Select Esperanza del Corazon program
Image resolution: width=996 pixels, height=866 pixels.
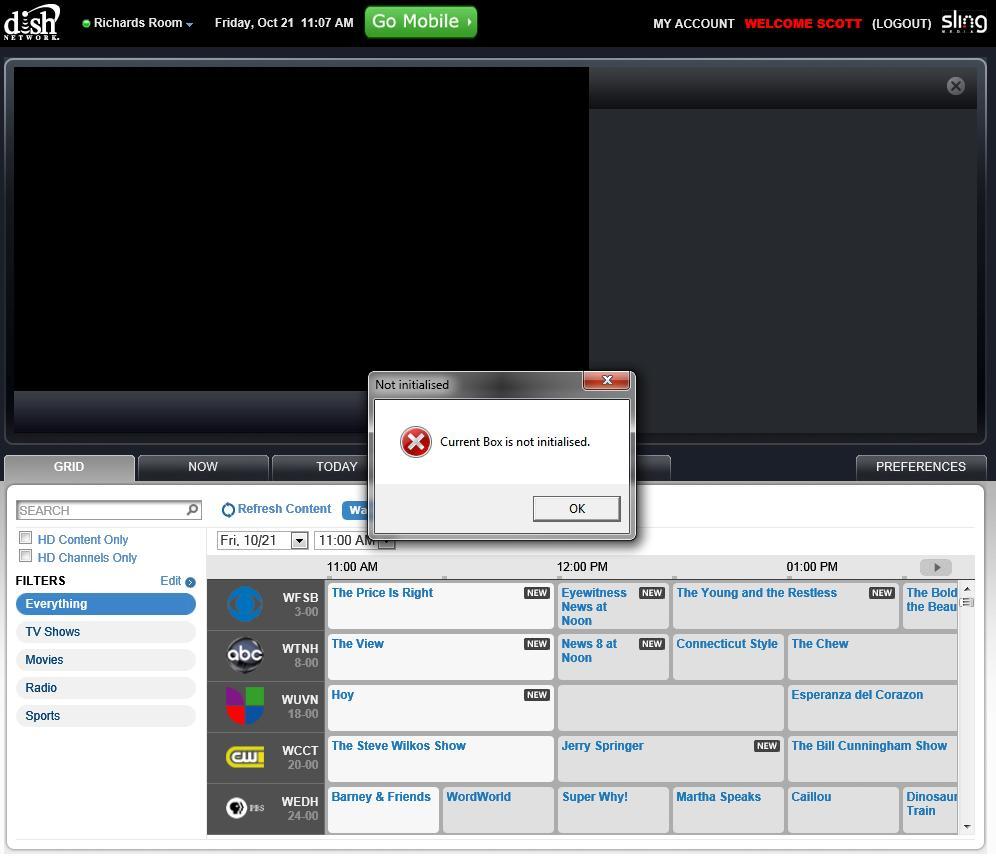(872, 707)
